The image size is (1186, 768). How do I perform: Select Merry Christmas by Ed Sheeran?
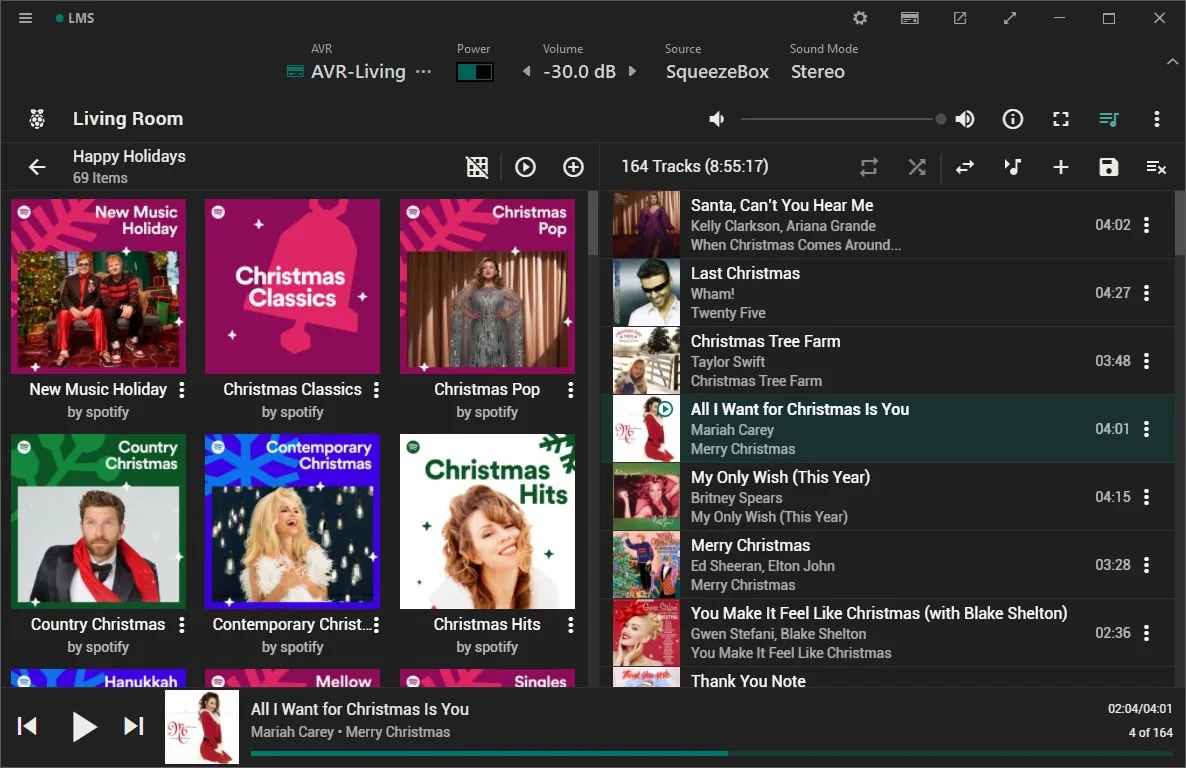[889, 565]
